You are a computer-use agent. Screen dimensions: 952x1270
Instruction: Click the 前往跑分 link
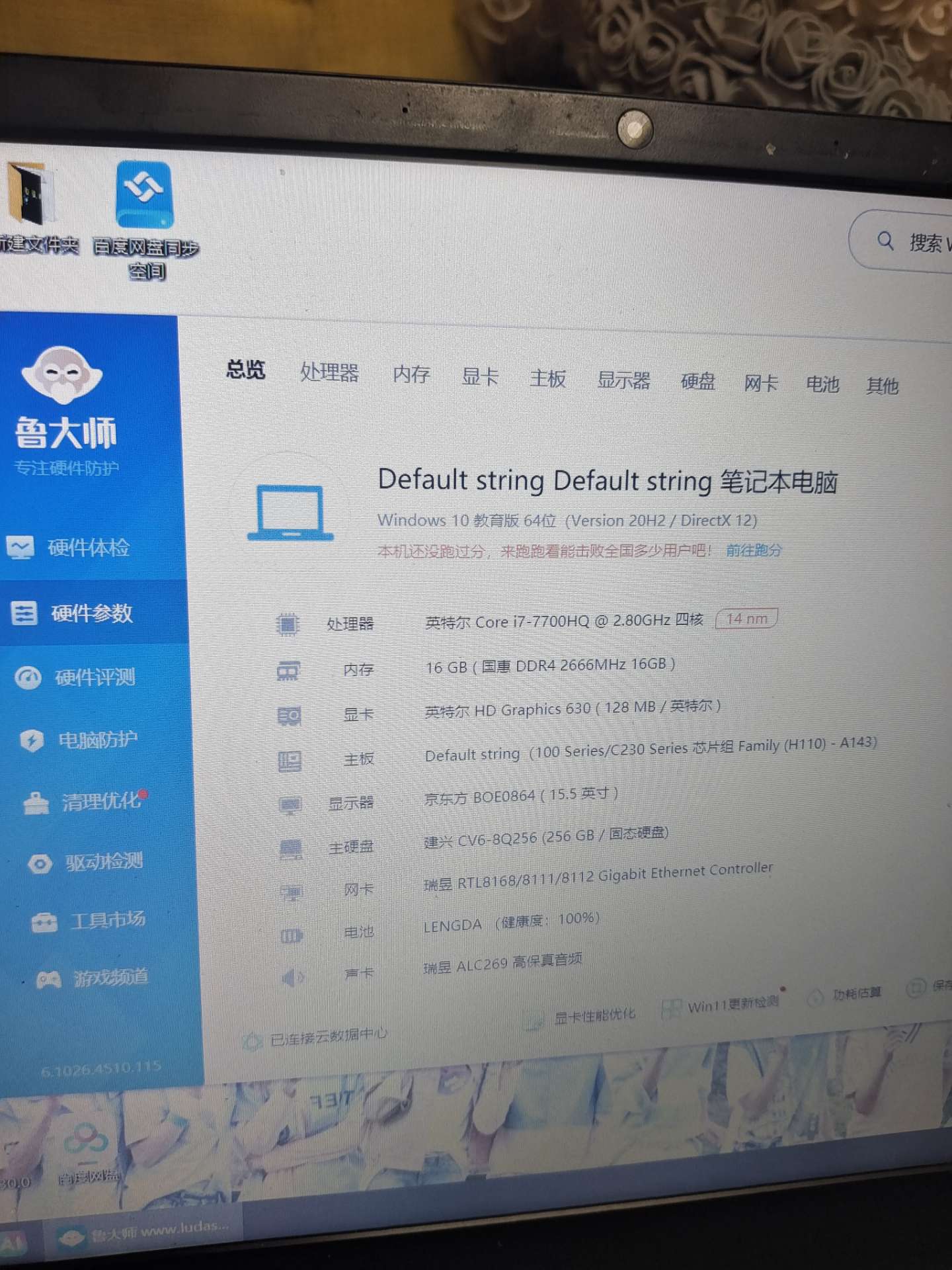tap(753, 550)
